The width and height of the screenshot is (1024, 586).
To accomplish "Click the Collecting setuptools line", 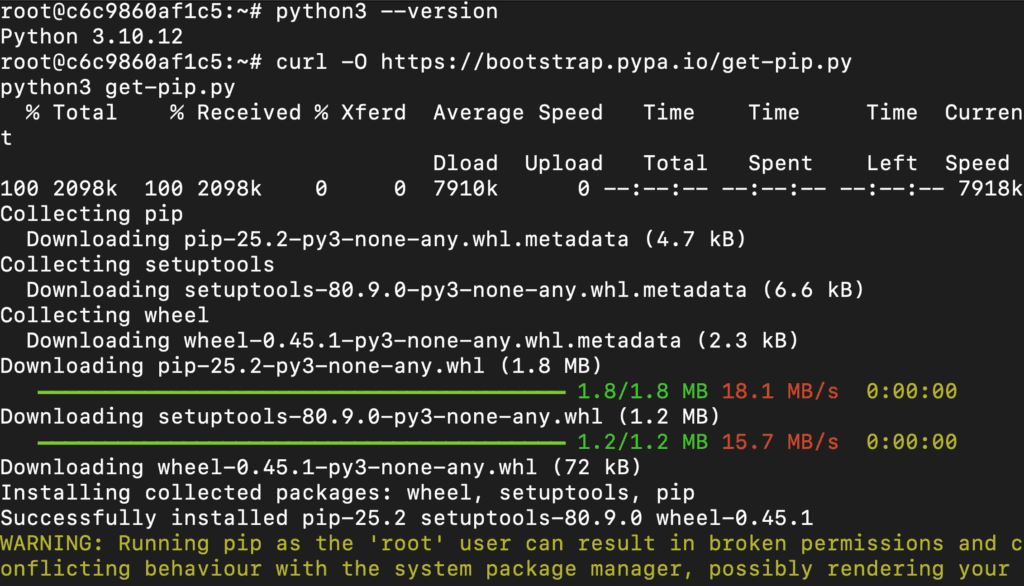I will [137, 265].
